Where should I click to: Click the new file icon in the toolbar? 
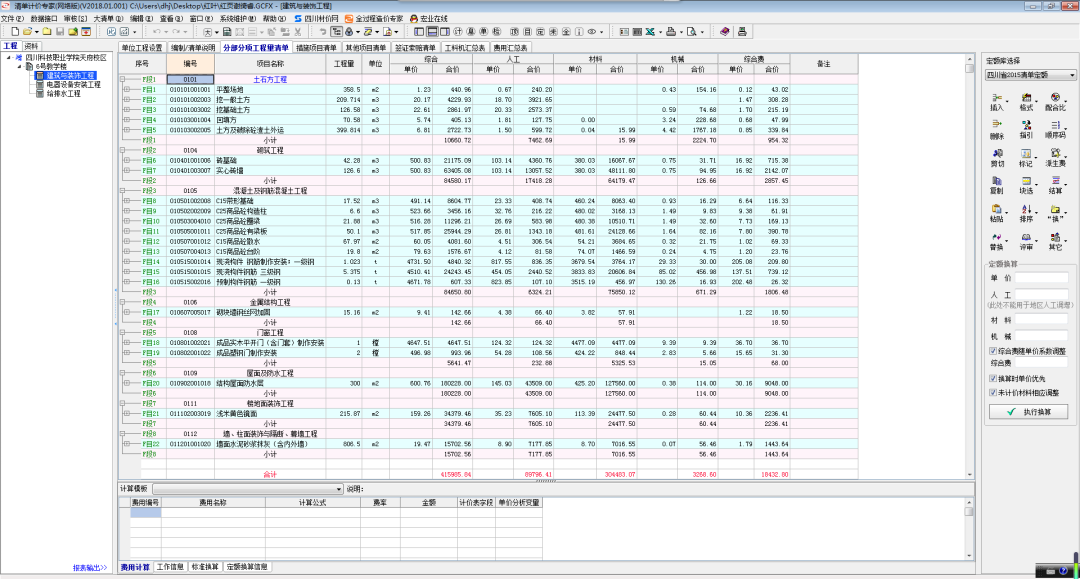pyautogui.click(x=15, y=32)
